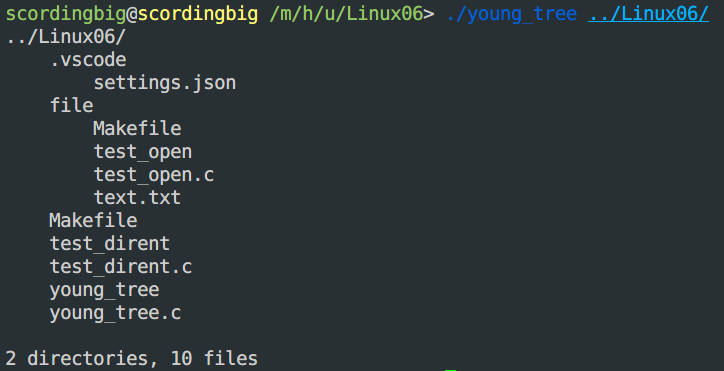Select the young_tree binary entry

point(104,290)
